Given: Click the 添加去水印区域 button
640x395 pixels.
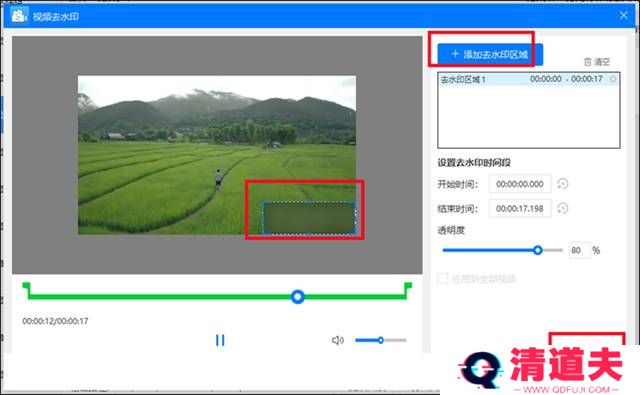Looking at the screenshot, I should [490, 54].
